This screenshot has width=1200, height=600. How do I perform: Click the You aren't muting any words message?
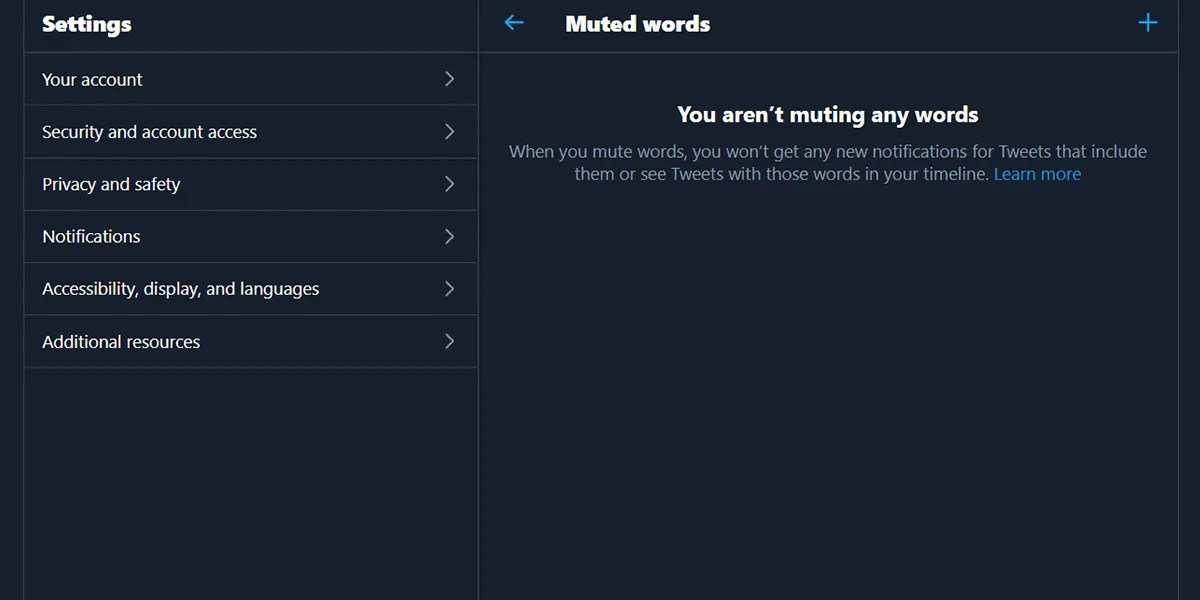tap(827, 114)
